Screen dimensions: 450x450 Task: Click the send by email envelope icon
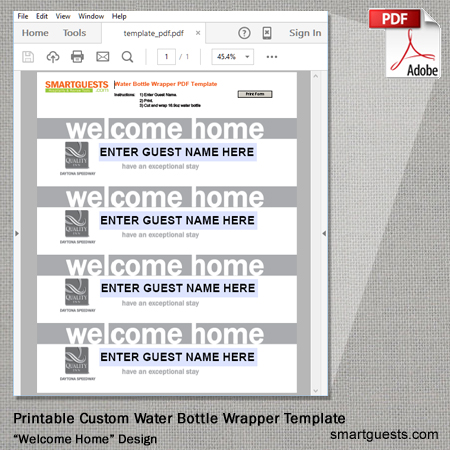(x=103, y=57)
